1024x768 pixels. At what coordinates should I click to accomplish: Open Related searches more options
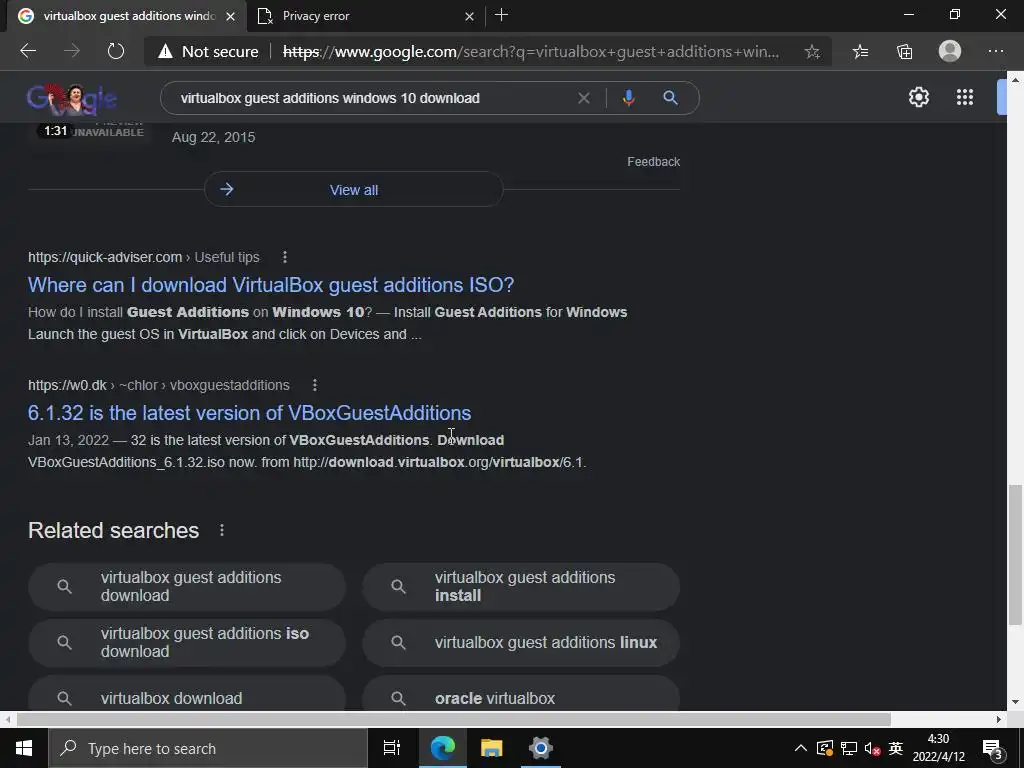tap(222, 530)
